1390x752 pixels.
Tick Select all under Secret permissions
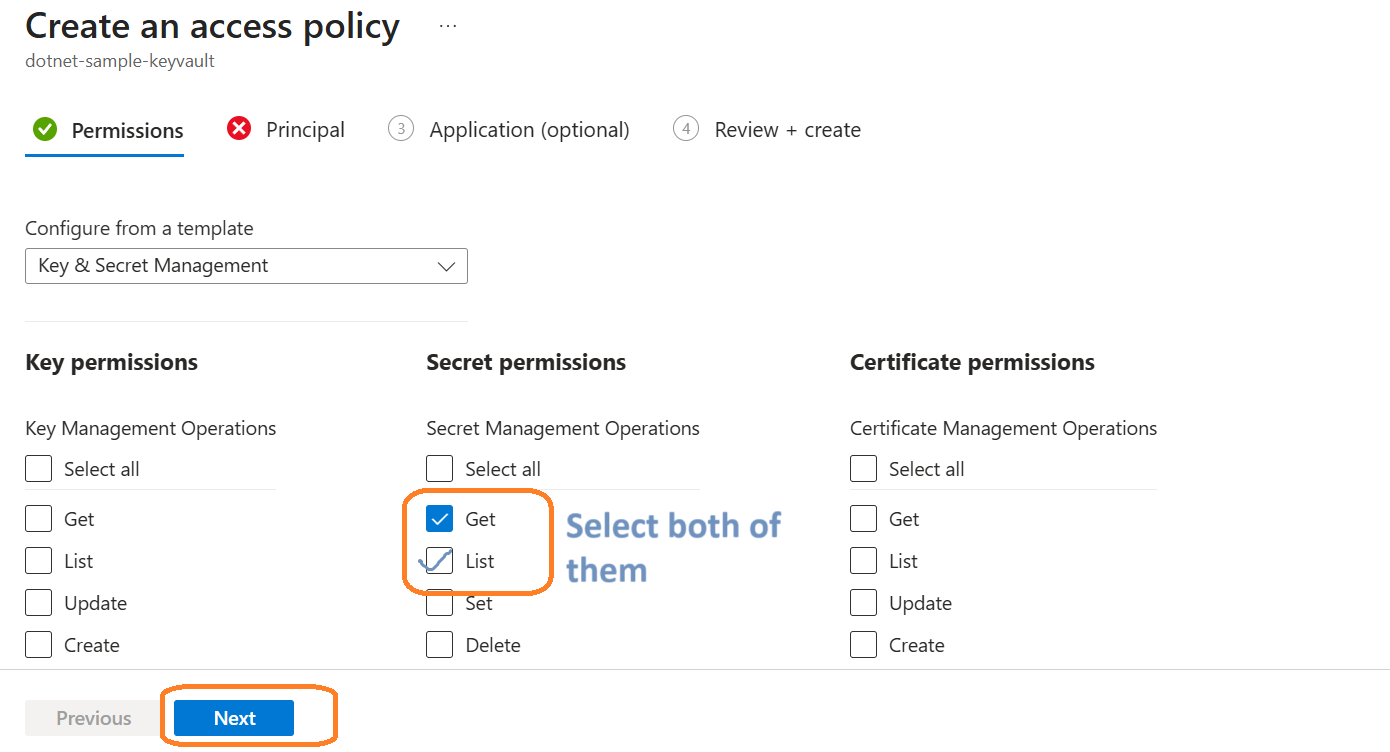[x=440, y=469]
